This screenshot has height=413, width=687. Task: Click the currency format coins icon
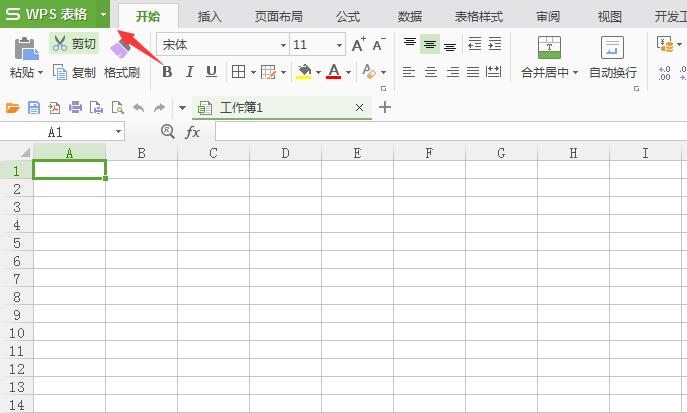point(665,44)
